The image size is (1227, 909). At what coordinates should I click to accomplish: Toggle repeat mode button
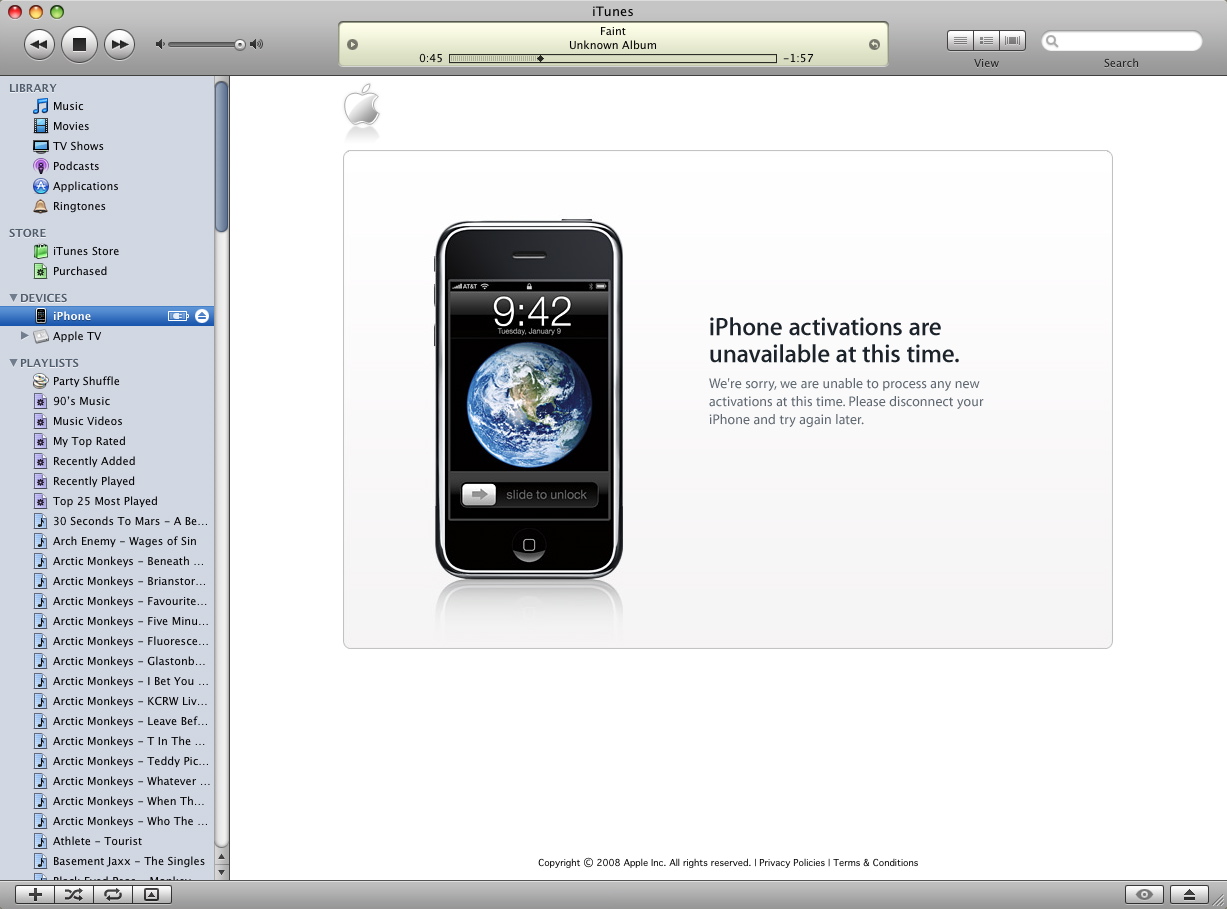point(113,895)
